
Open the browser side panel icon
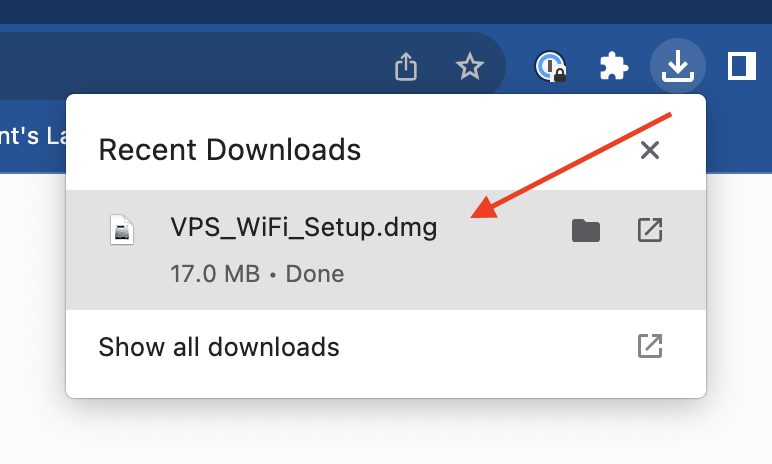(741, 66)
